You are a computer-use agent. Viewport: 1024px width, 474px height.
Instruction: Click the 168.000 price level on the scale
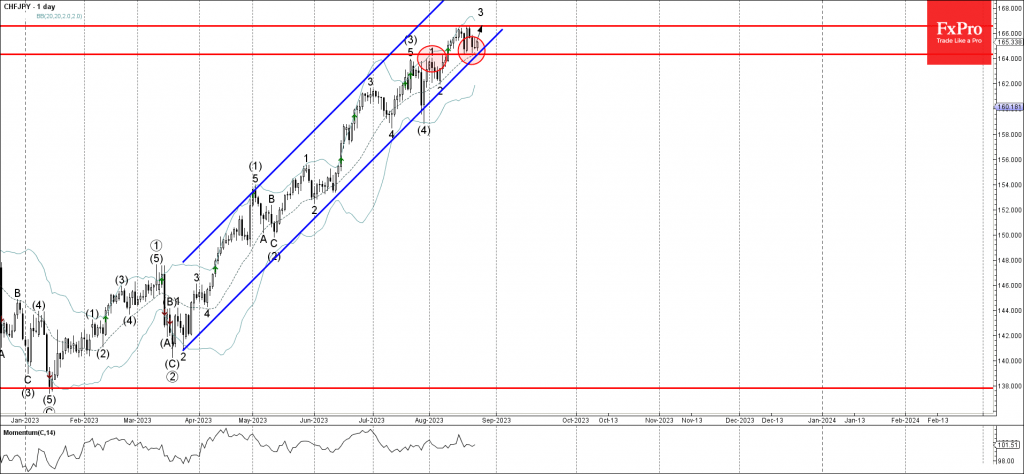(x=1007, y=8)
